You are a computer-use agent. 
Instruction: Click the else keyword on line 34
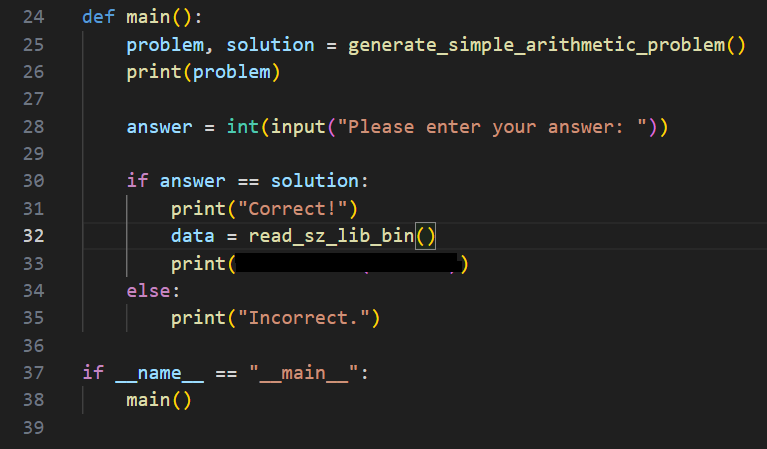pos(149,291)
